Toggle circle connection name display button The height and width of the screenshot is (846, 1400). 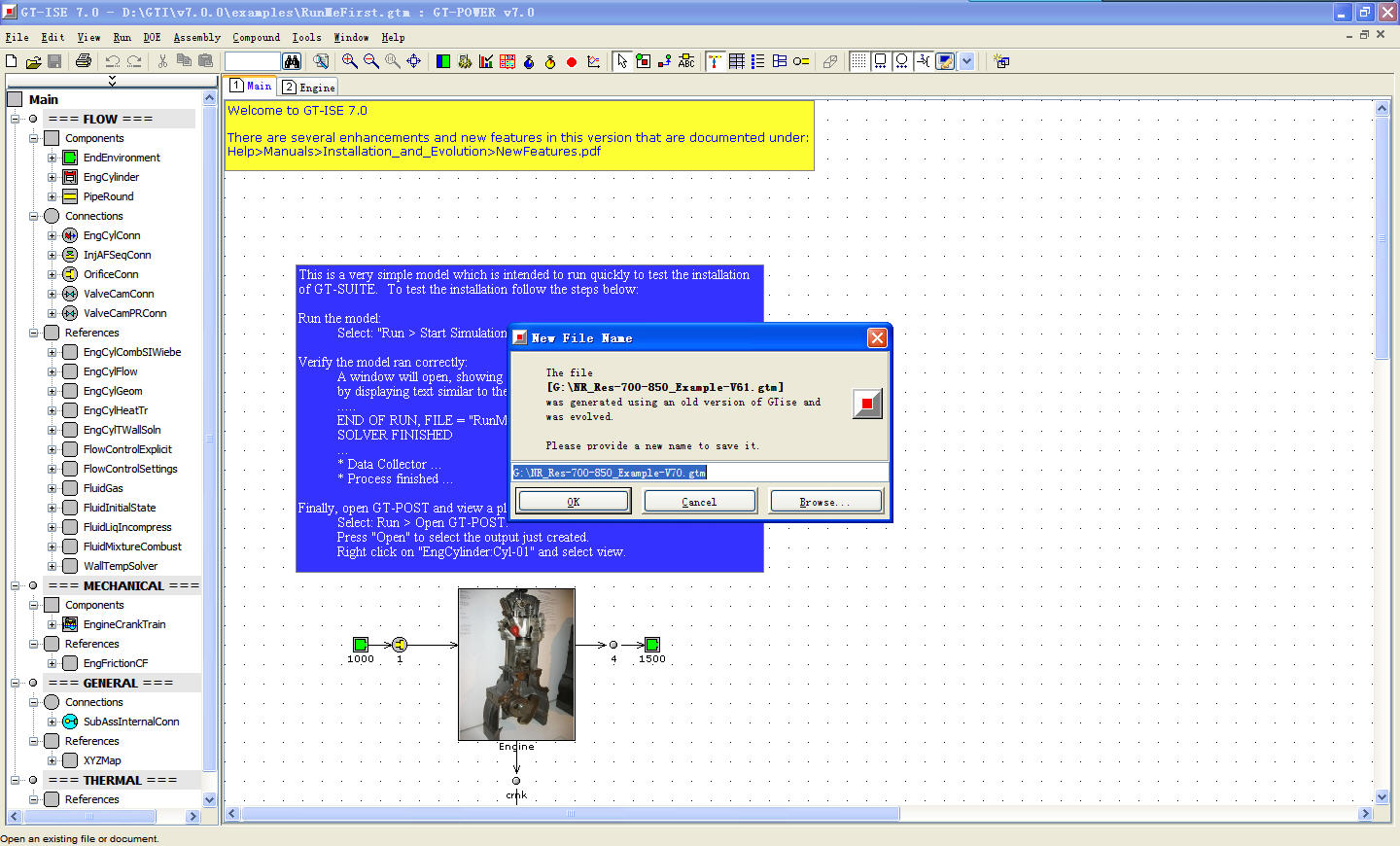tap(902, 61)
